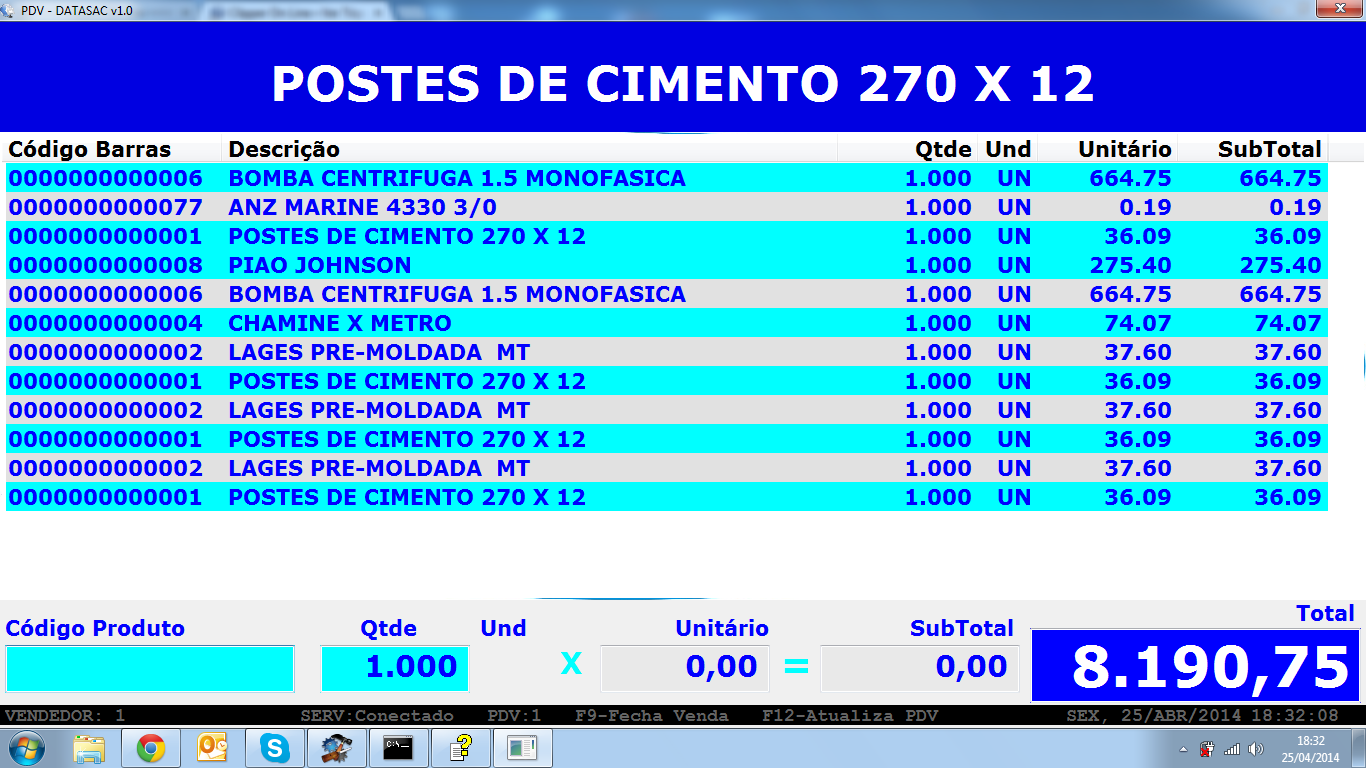This screenshot has height=768, width=1366.
Task: Focus the Qtde field showing 1.000
Action: click(394, 668)
